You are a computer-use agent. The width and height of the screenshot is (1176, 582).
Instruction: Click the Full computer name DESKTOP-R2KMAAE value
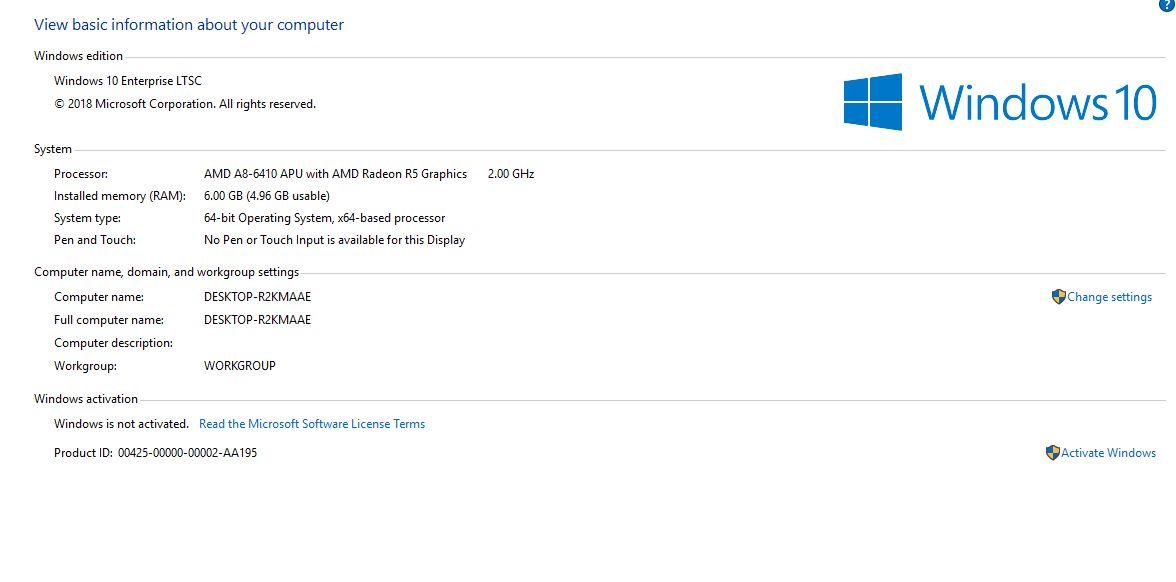click(x=257, y=320)
